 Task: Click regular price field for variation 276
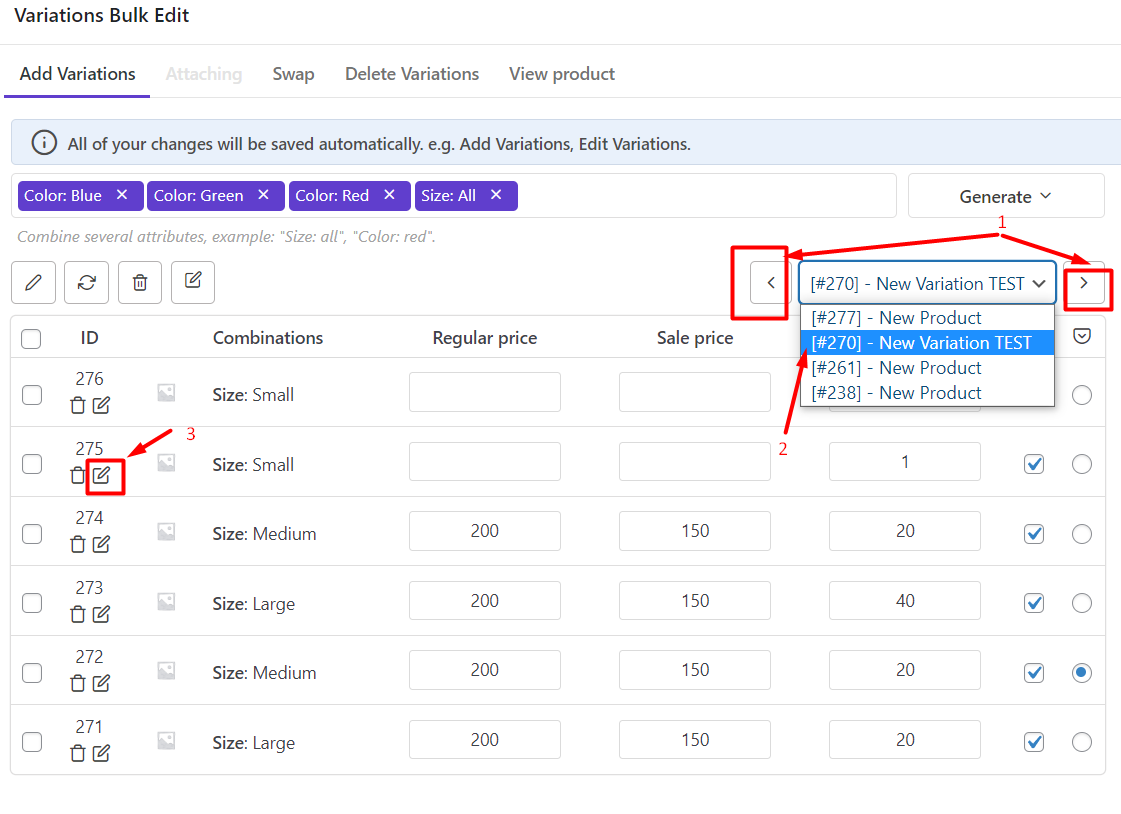[484, 392]
